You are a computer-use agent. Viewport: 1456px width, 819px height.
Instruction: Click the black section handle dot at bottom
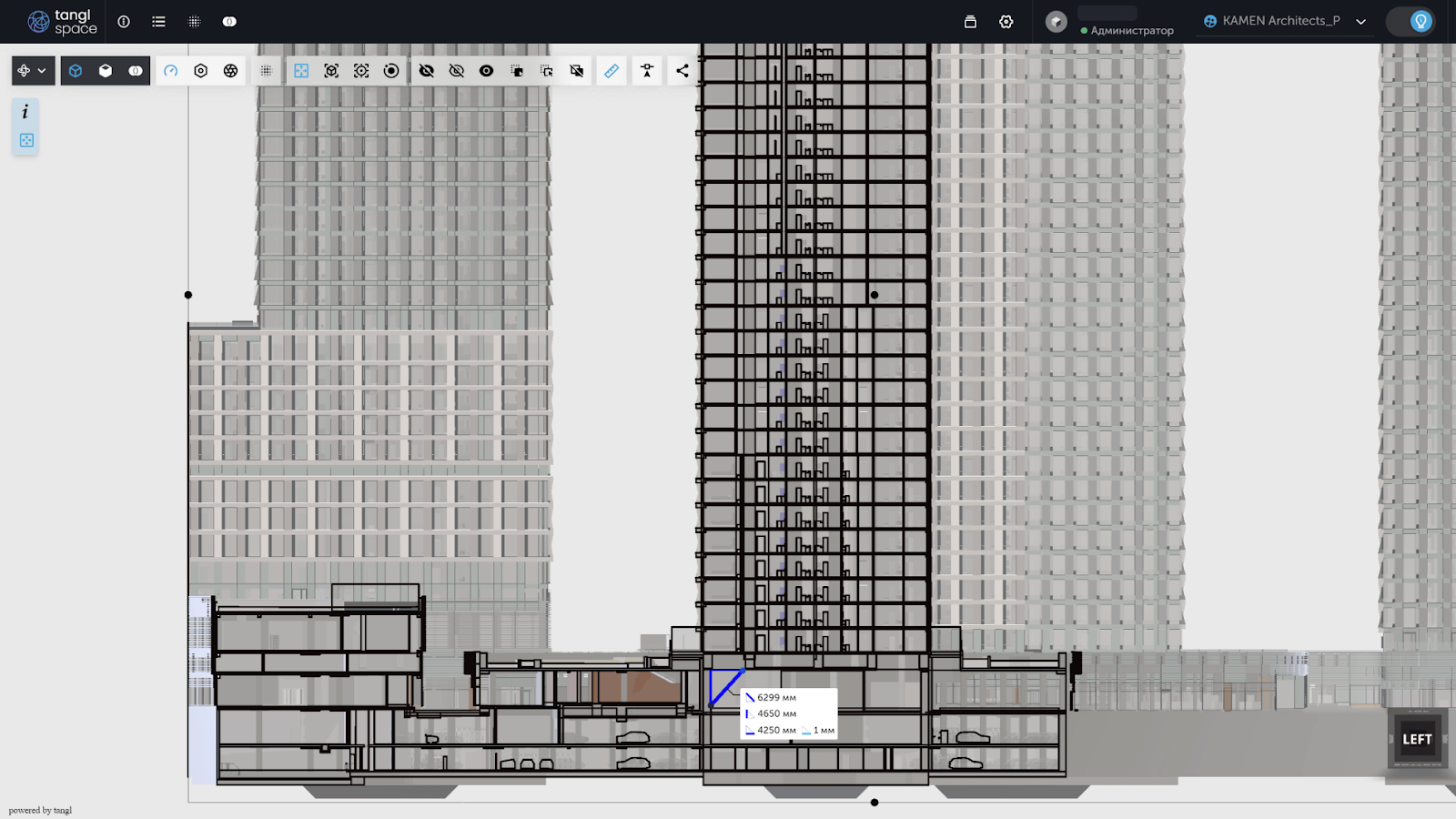[875, 803]
